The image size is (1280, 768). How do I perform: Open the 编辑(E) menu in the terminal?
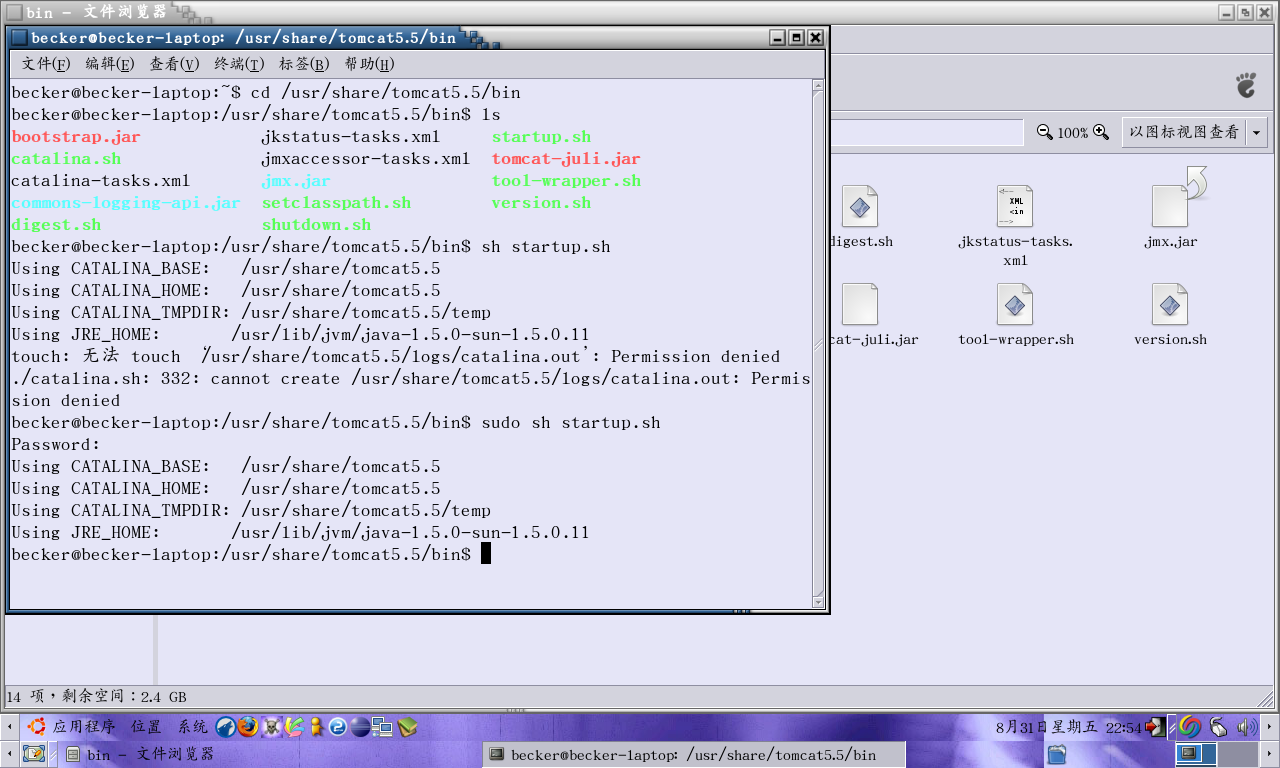tap(110, 64)
